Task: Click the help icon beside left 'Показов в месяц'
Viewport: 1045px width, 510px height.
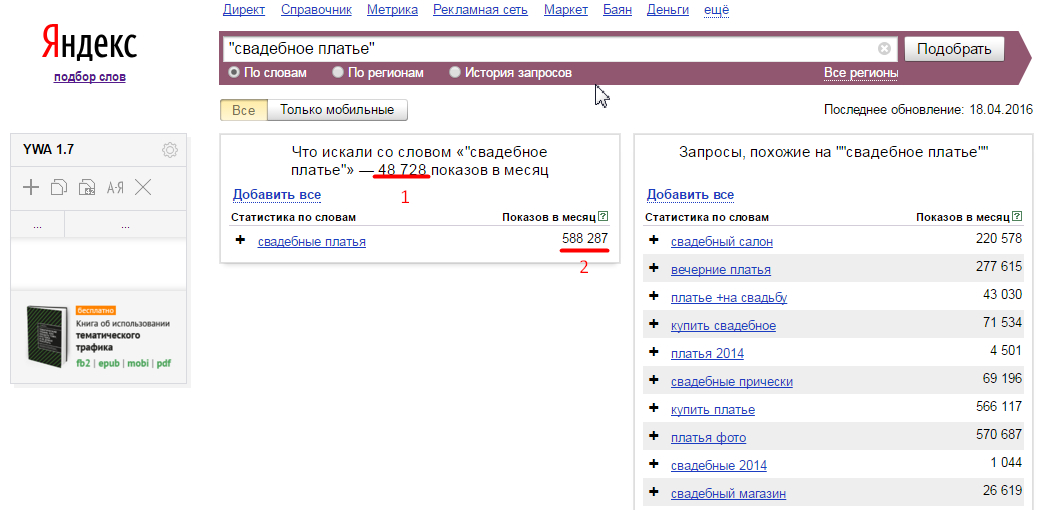Action: coord(603,217)
